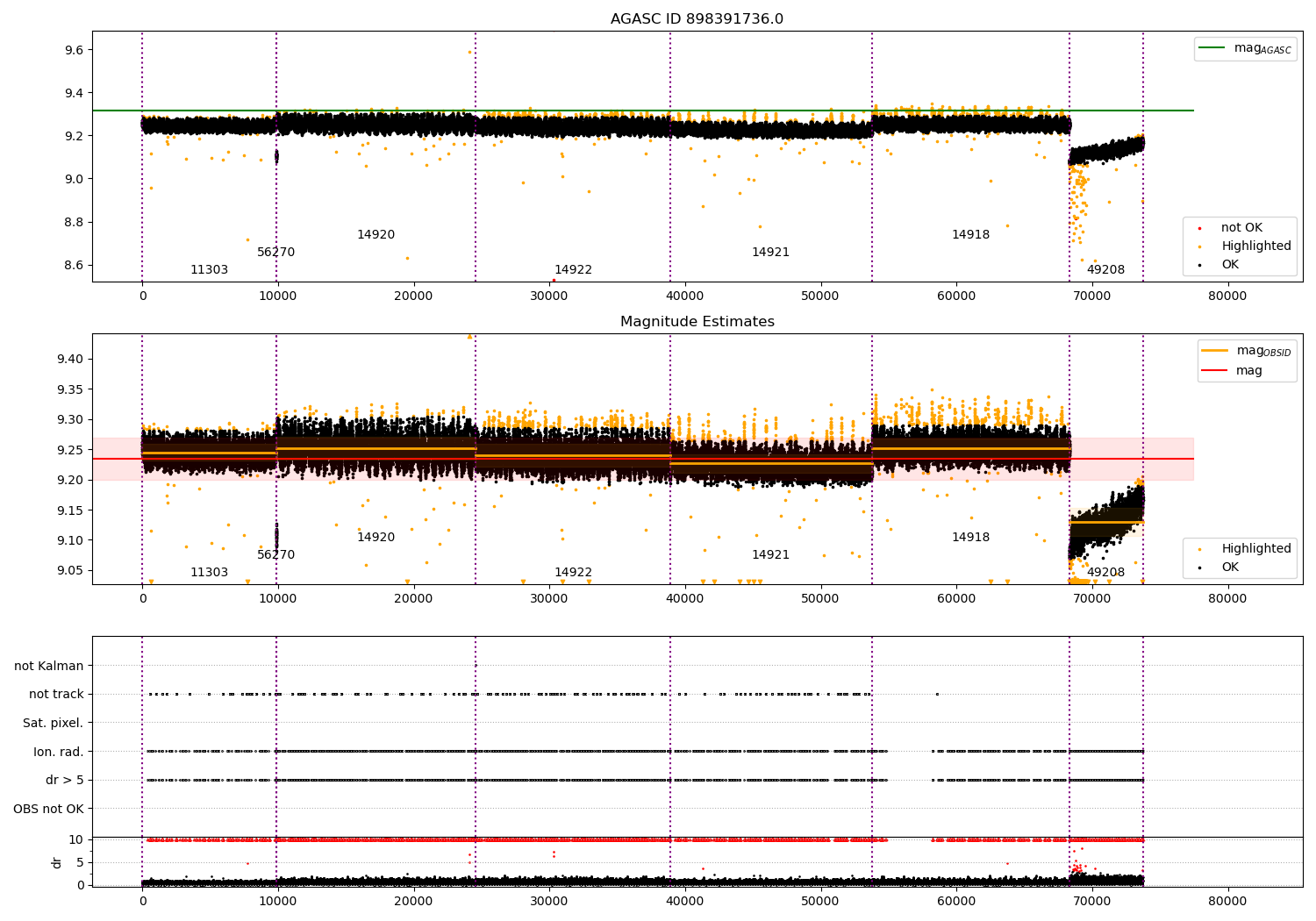
Task: Click 'Highlighted' legend label in the top plot
Action: 1256,246
